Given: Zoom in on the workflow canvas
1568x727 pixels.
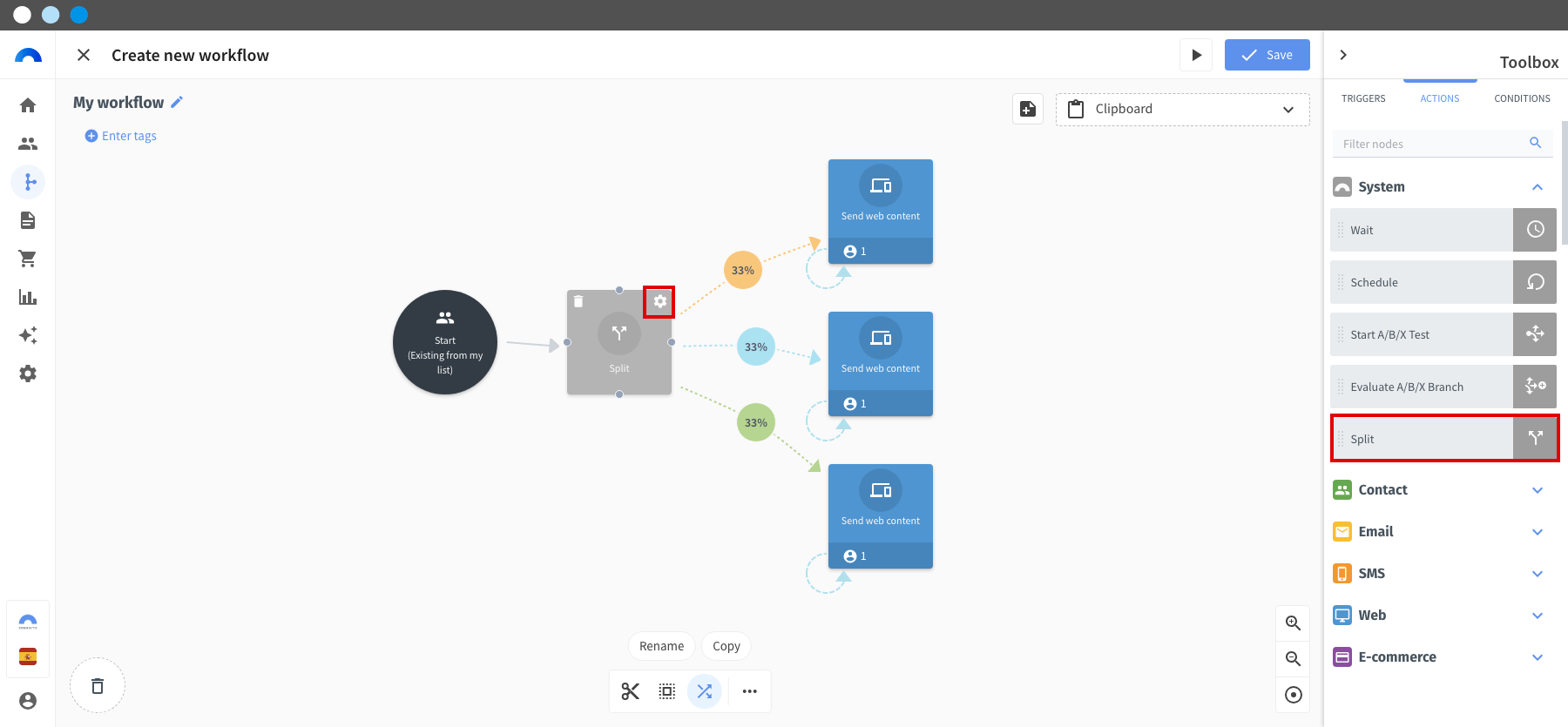Looking at the screenshot, I should point(1293,623).
